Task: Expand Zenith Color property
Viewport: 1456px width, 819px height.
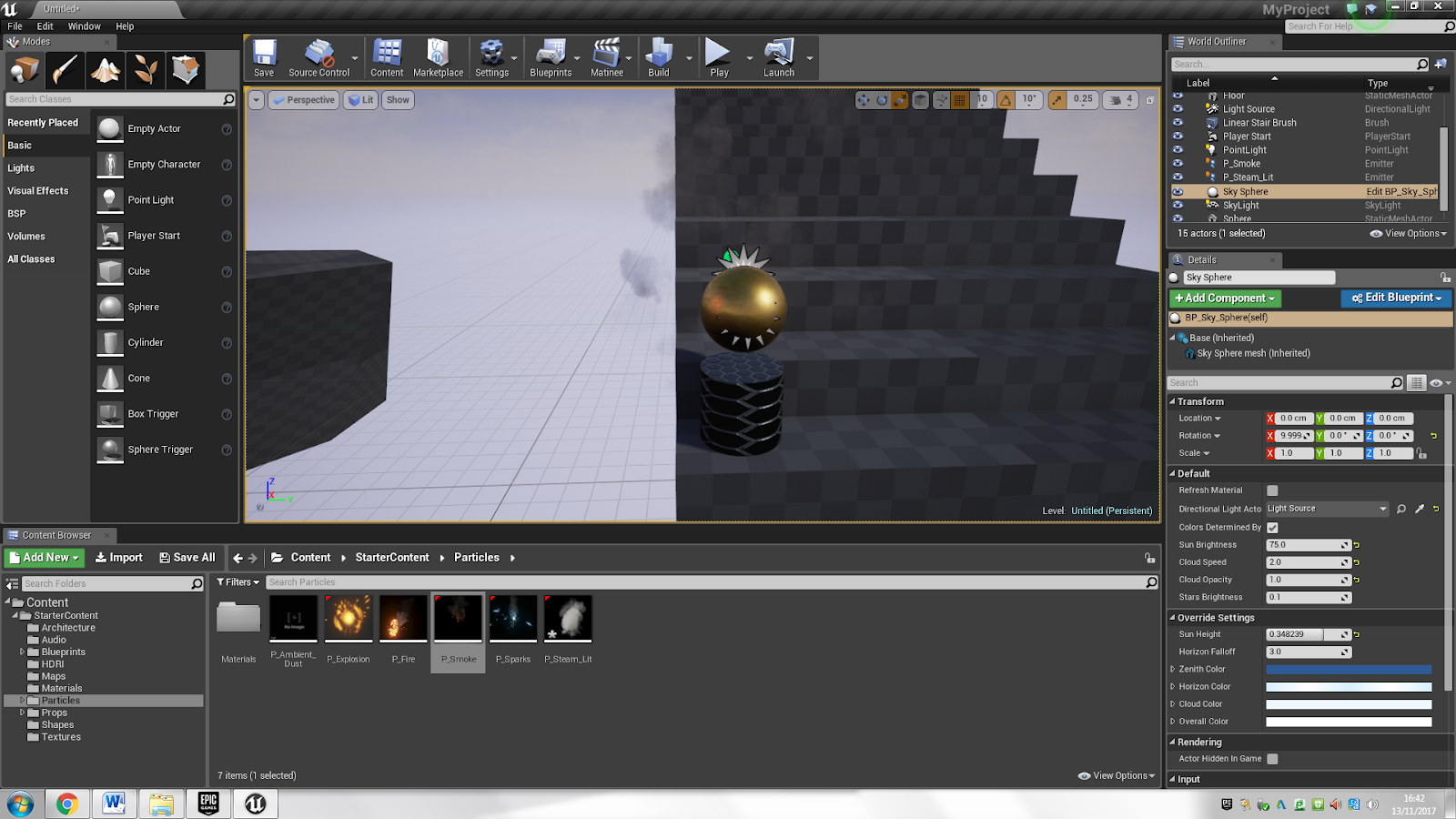Action: [1172, 669]
